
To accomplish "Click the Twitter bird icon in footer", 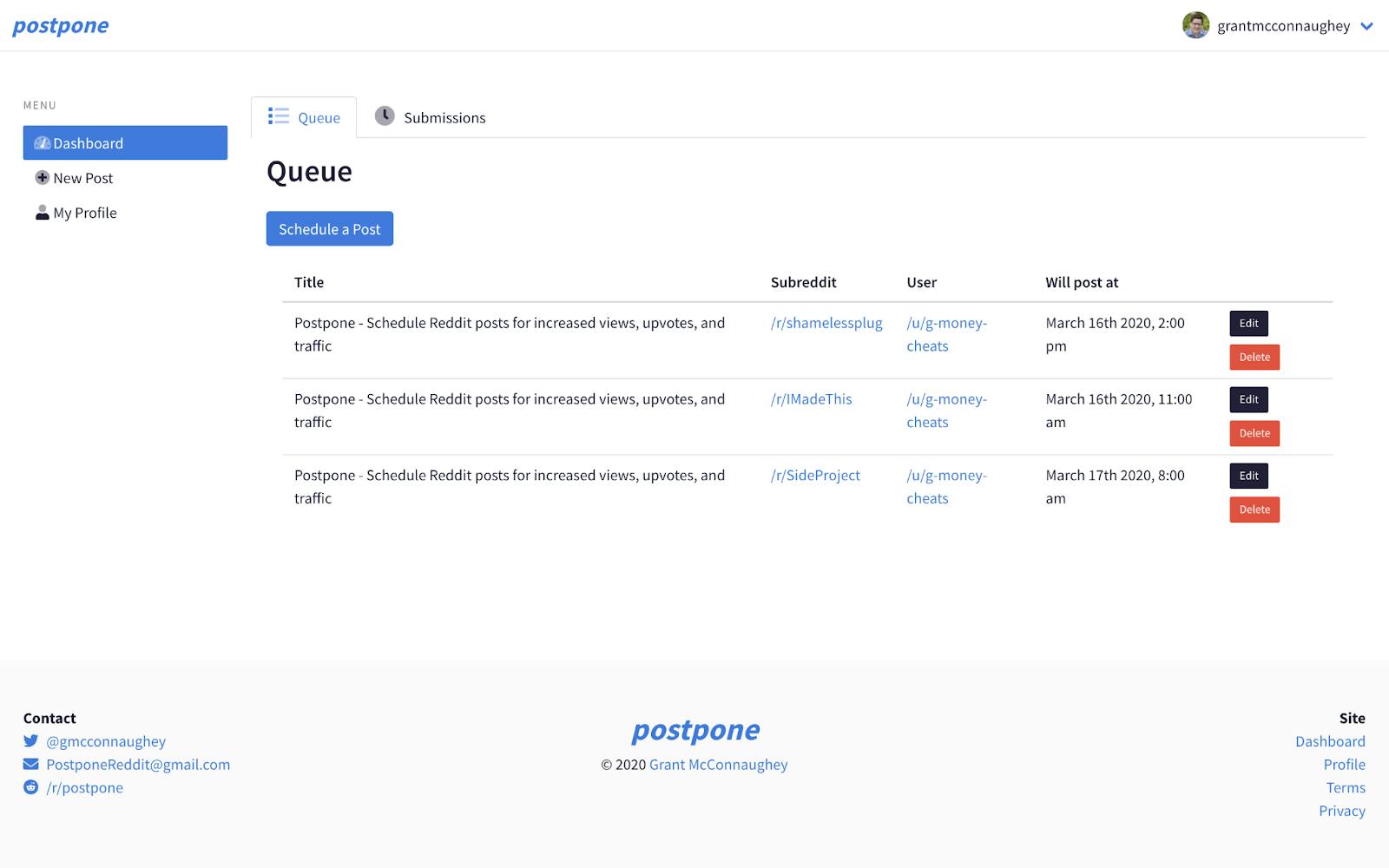I will coord(31,741).
